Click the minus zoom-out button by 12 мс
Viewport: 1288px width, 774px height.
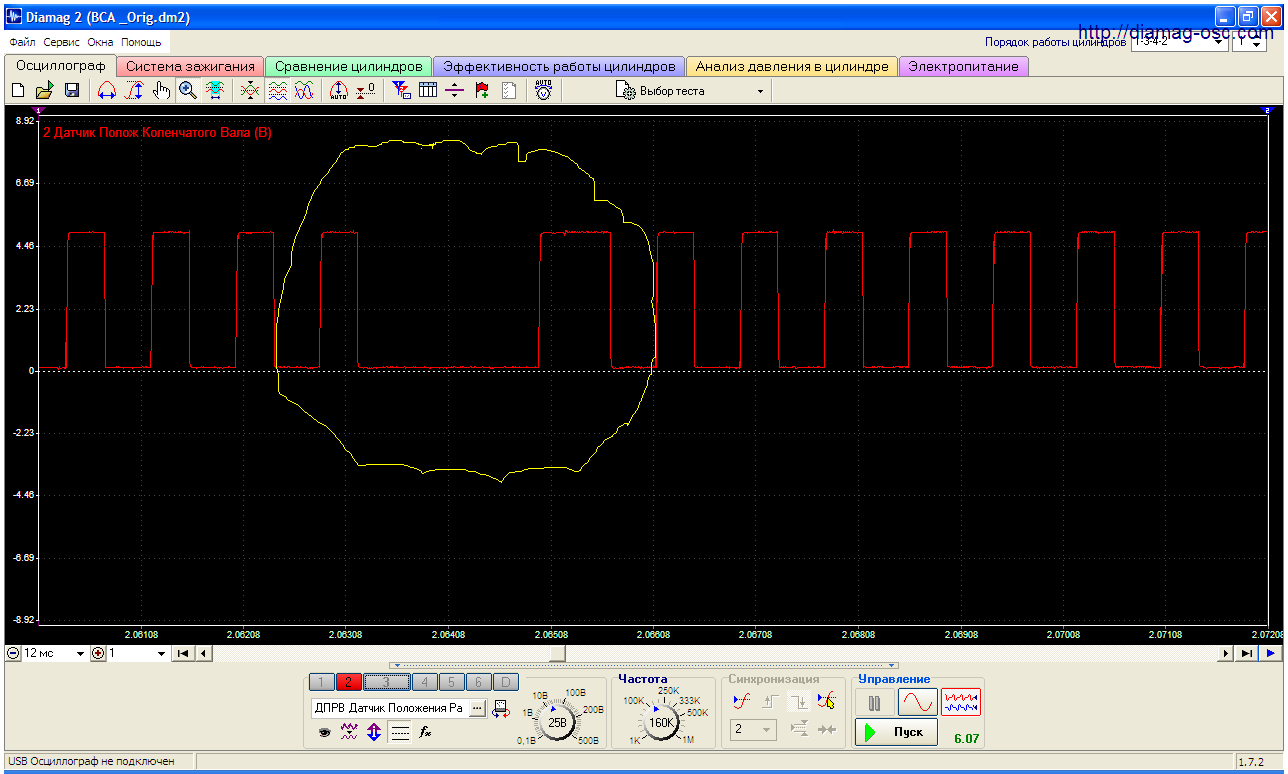pyautogui.click(x=13, y=654)
